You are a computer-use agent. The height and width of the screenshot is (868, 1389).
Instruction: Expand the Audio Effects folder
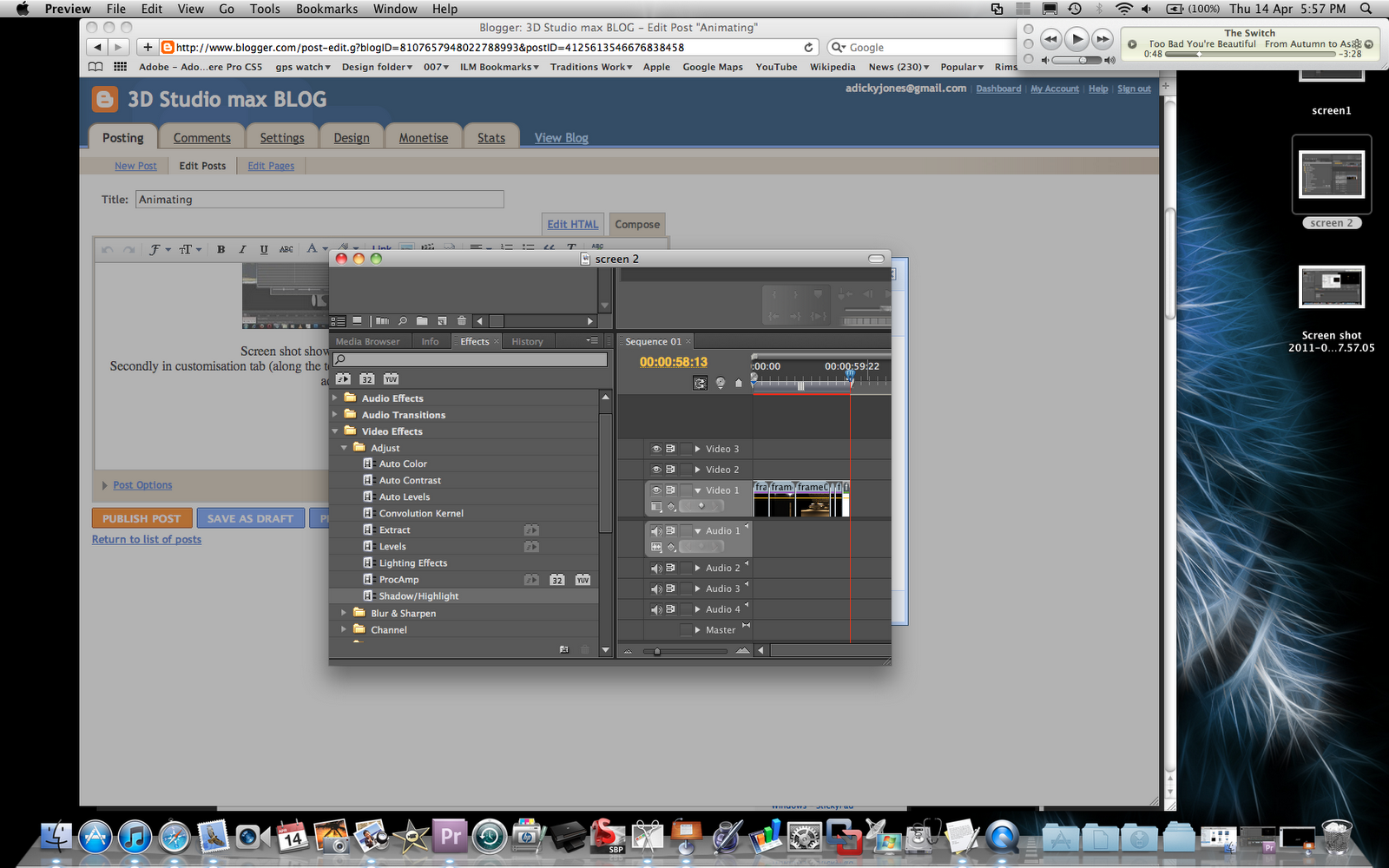[335, 398]
